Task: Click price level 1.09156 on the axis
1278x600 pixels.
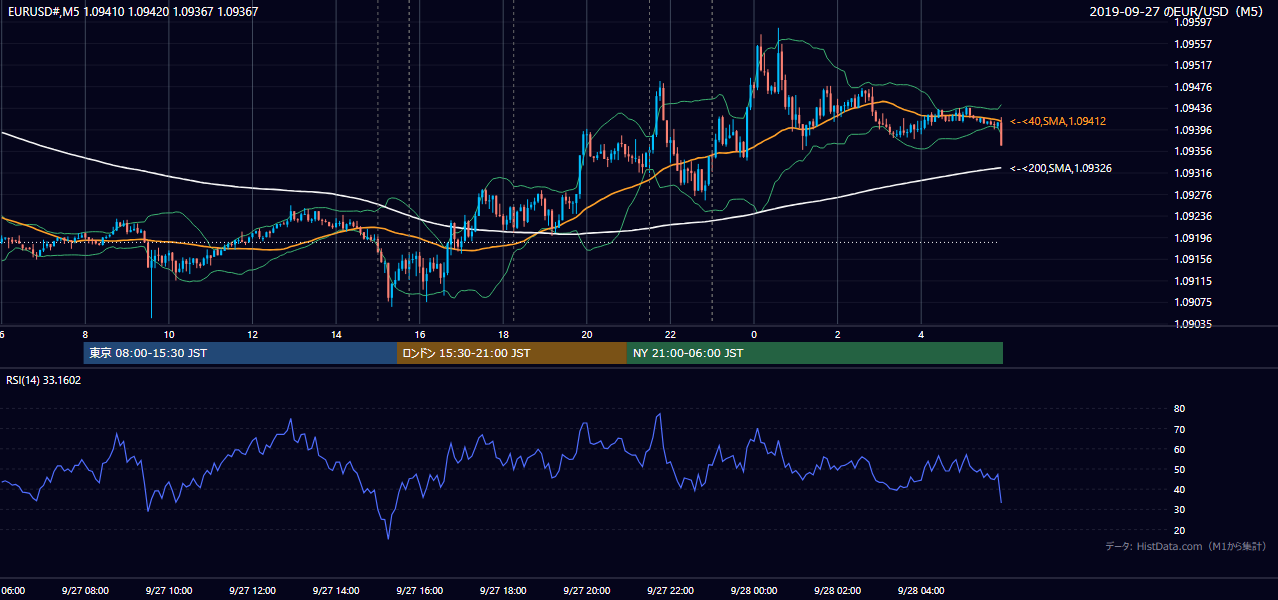Action: coord(1193,259)
